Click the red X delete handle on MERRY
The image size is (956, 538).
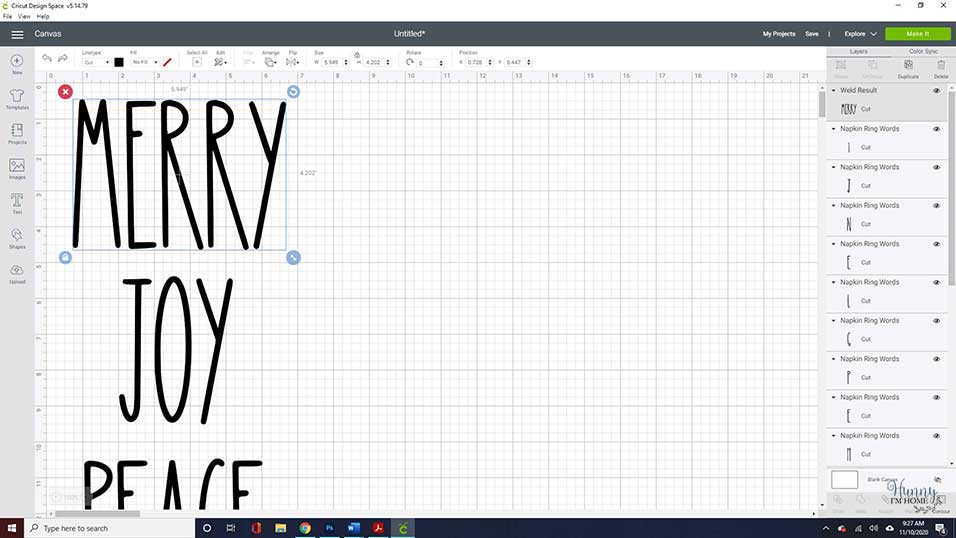click(x=65, y=91)
